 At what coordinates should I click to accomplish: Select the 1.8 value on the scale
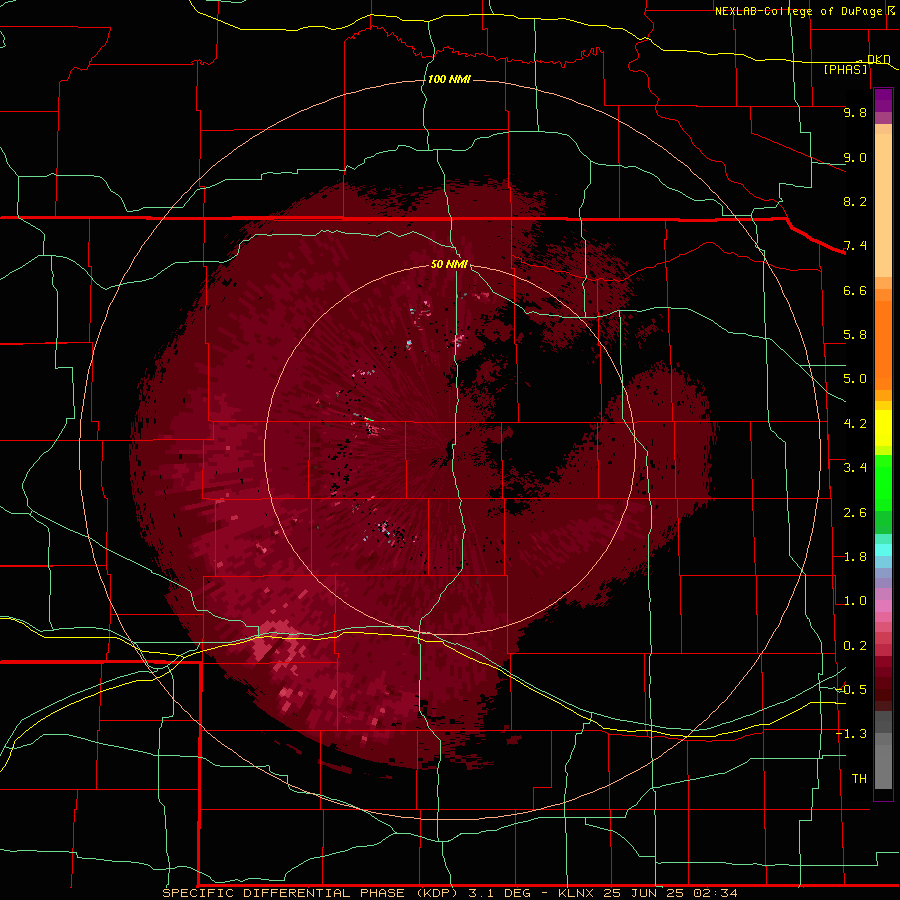point(855,557)
